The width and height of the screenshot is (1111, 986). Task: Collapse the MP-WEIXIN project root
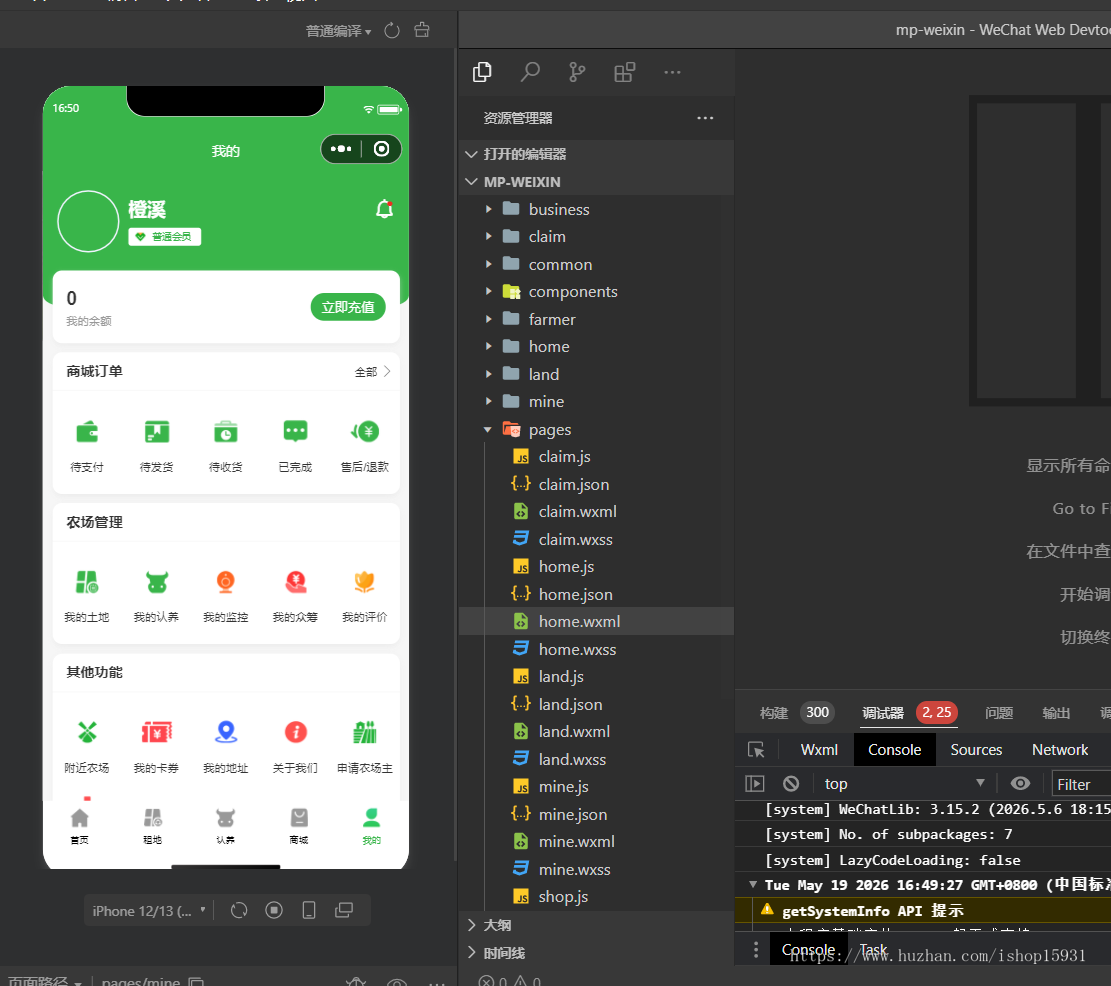pos(597,182)
